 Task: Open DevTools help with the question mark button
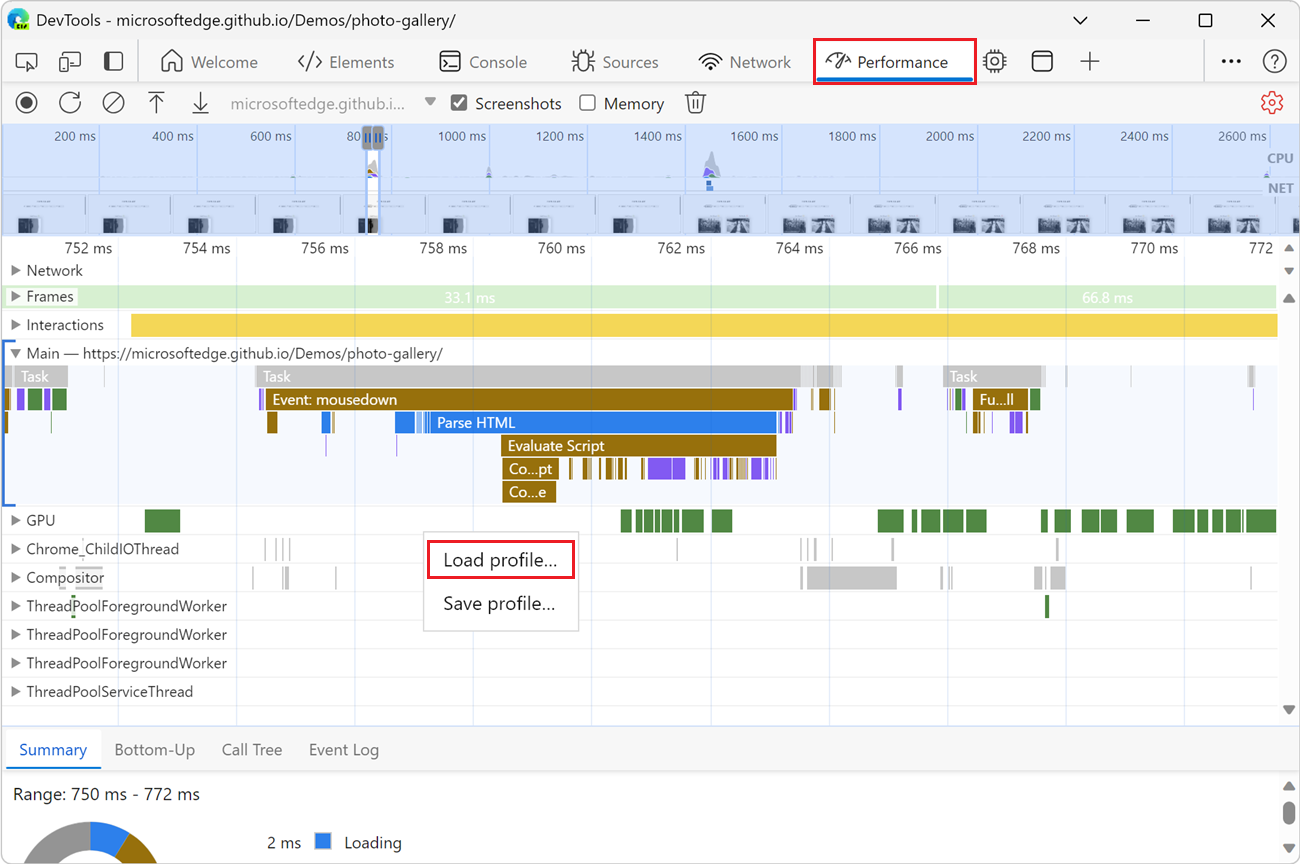[1274, 61]
